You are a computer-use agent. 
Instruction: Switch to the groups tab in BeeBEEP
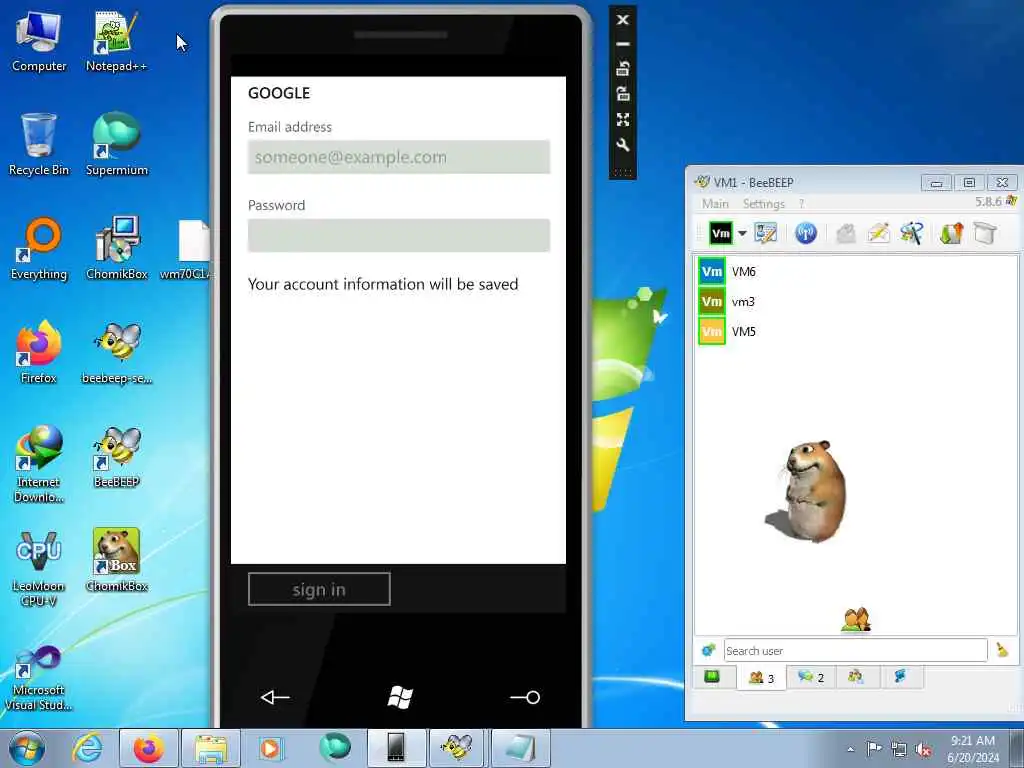[856, 677]
